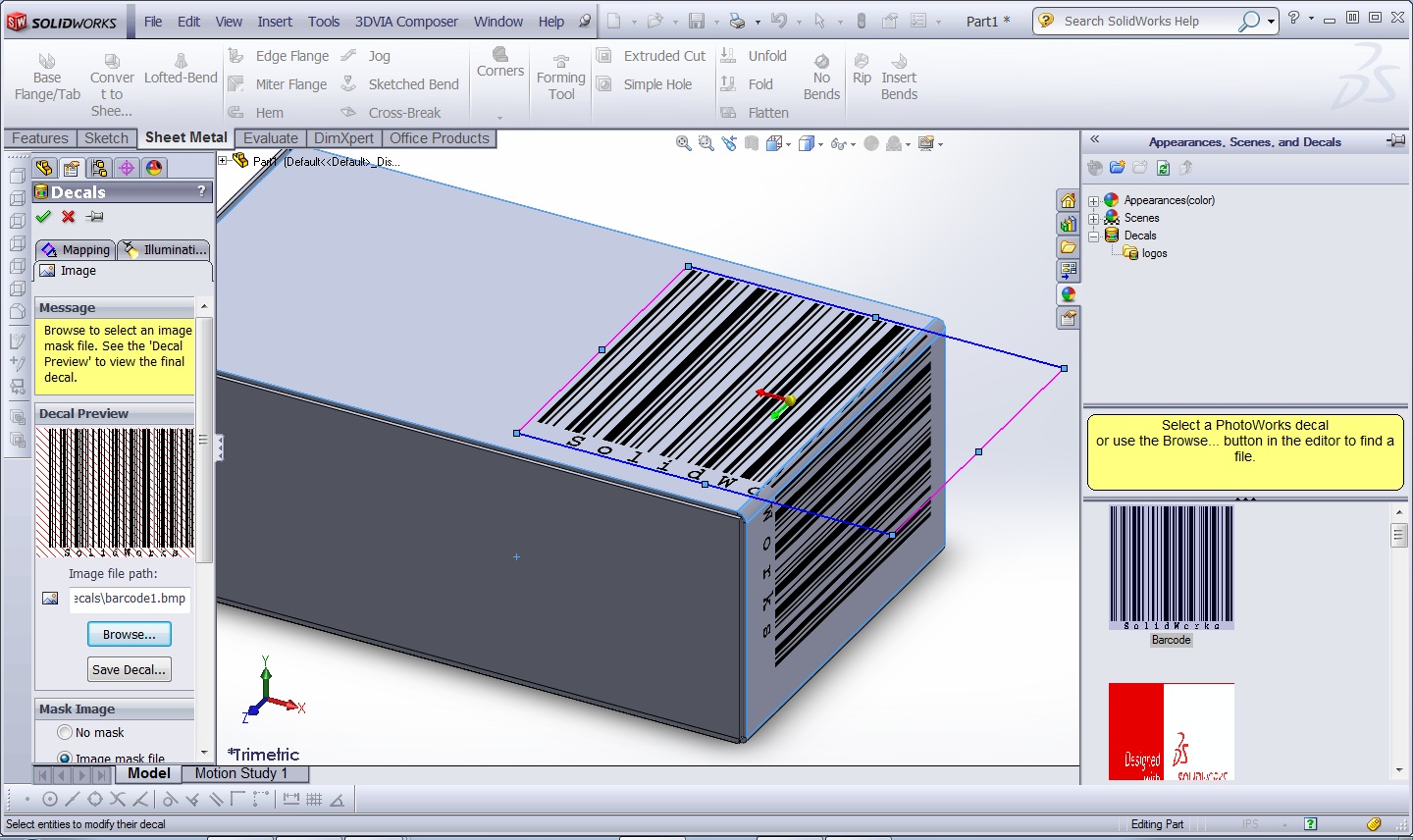The image size is (1413, 840).
Task: Open Decals panel help question mark
Action: coord(202,191)
